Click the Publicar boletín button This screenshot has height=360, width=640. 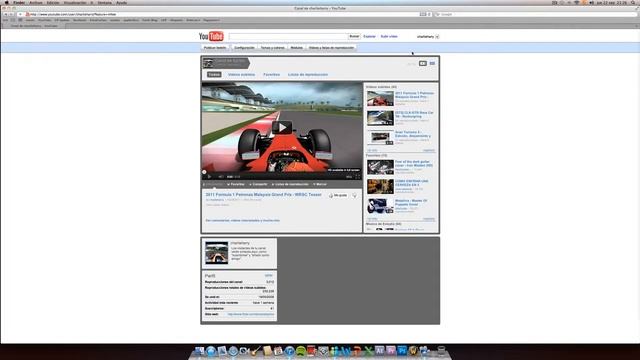pyautogui.click(x=215, y=48)
